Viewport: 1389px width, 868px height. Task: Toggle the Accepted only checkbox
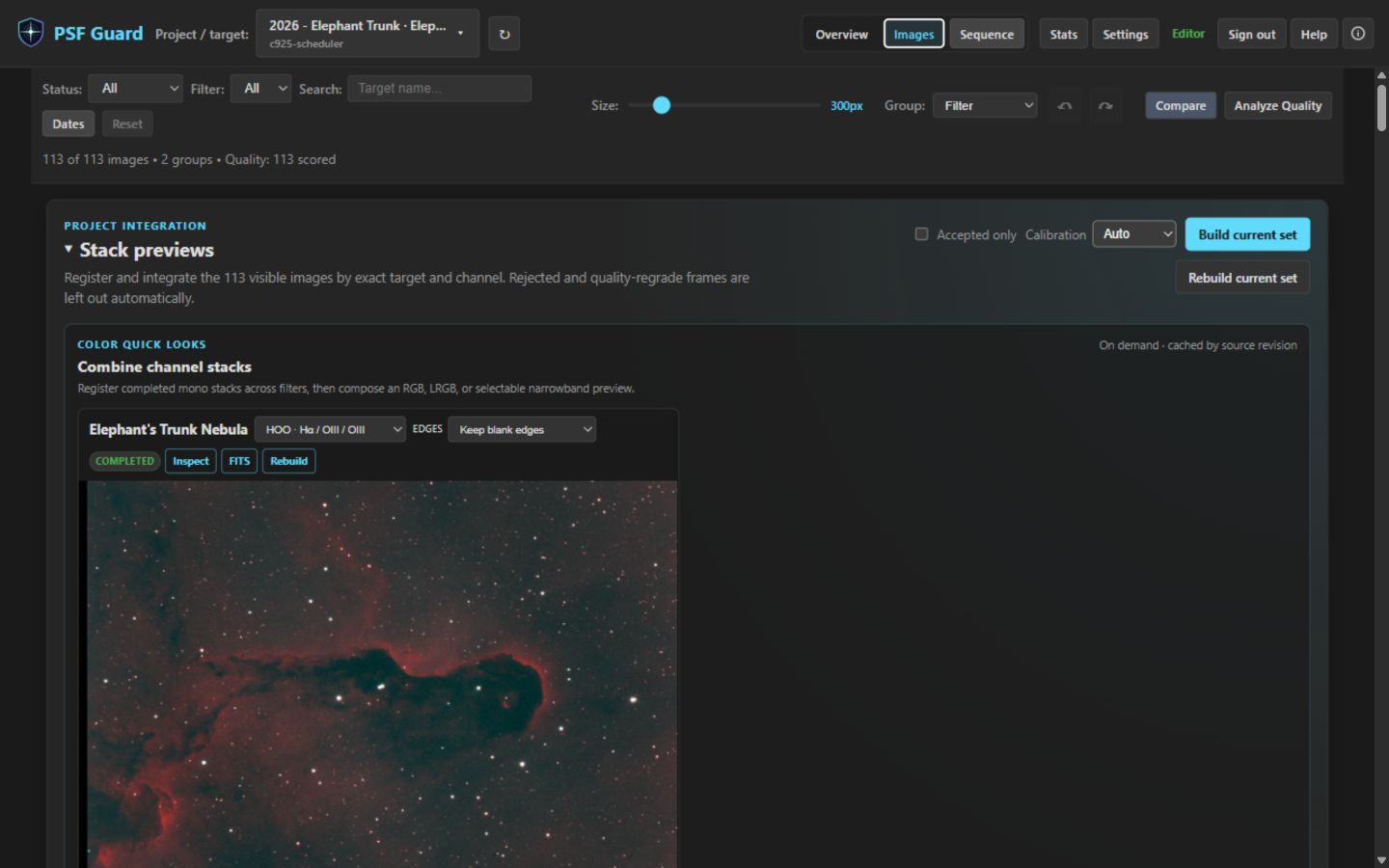tap(921, 234)
